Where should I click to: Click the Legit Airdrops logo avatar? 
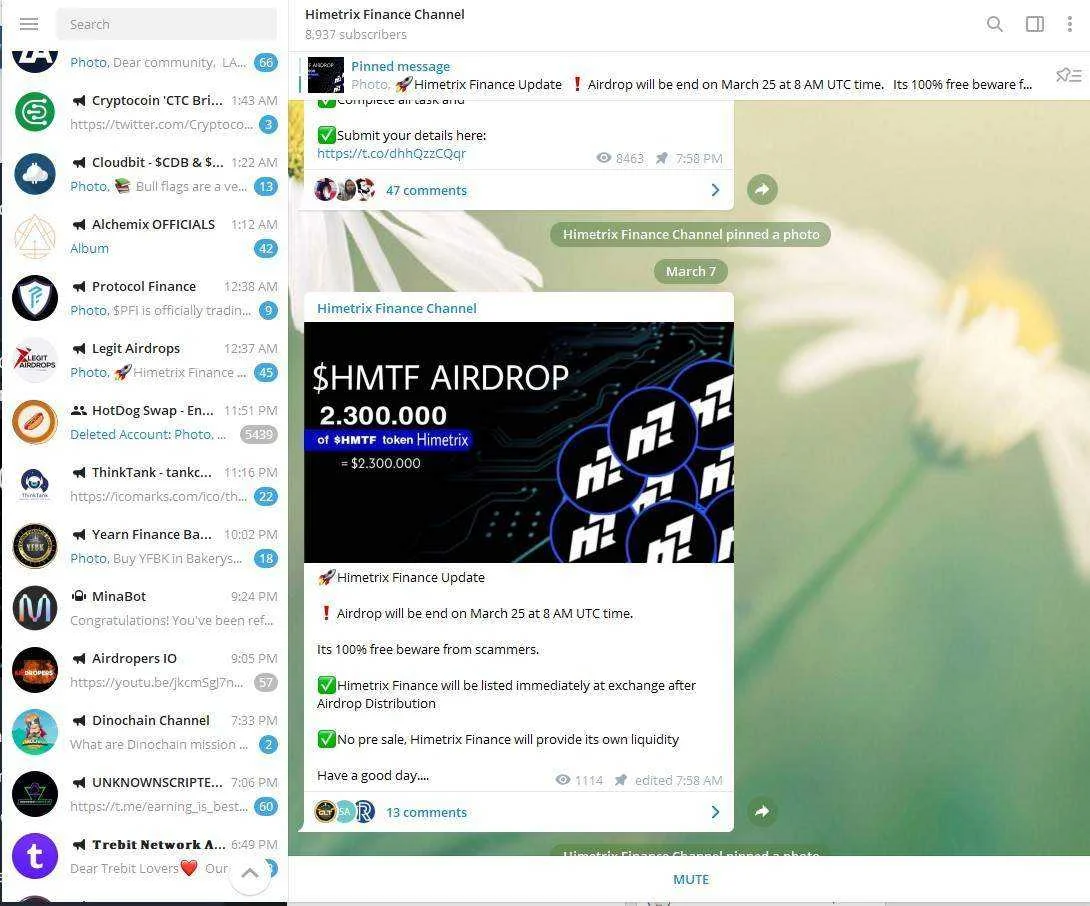[35, 359]
